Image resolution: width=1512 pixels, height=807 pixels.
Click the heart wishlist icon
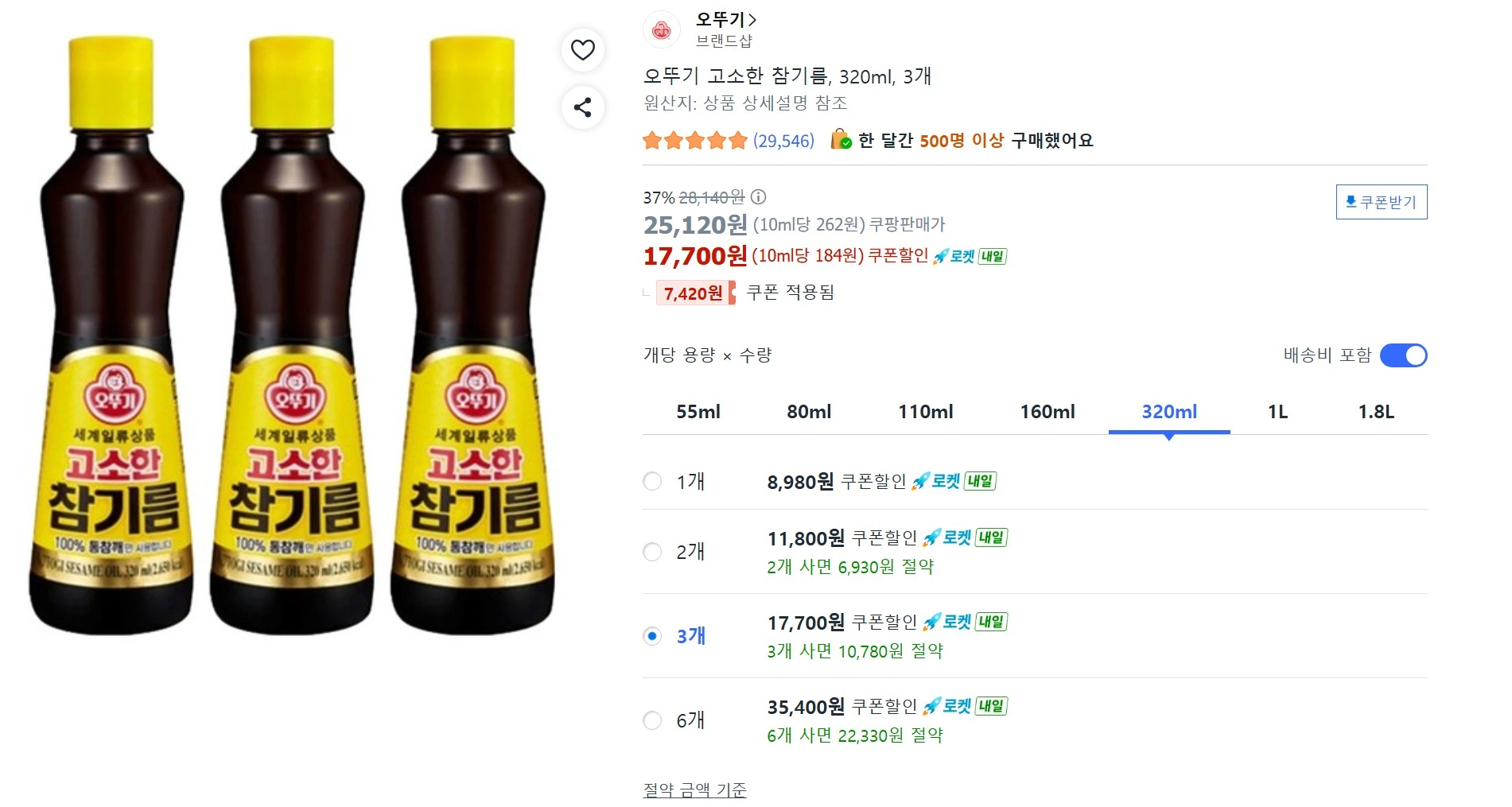tap(583, 50)
